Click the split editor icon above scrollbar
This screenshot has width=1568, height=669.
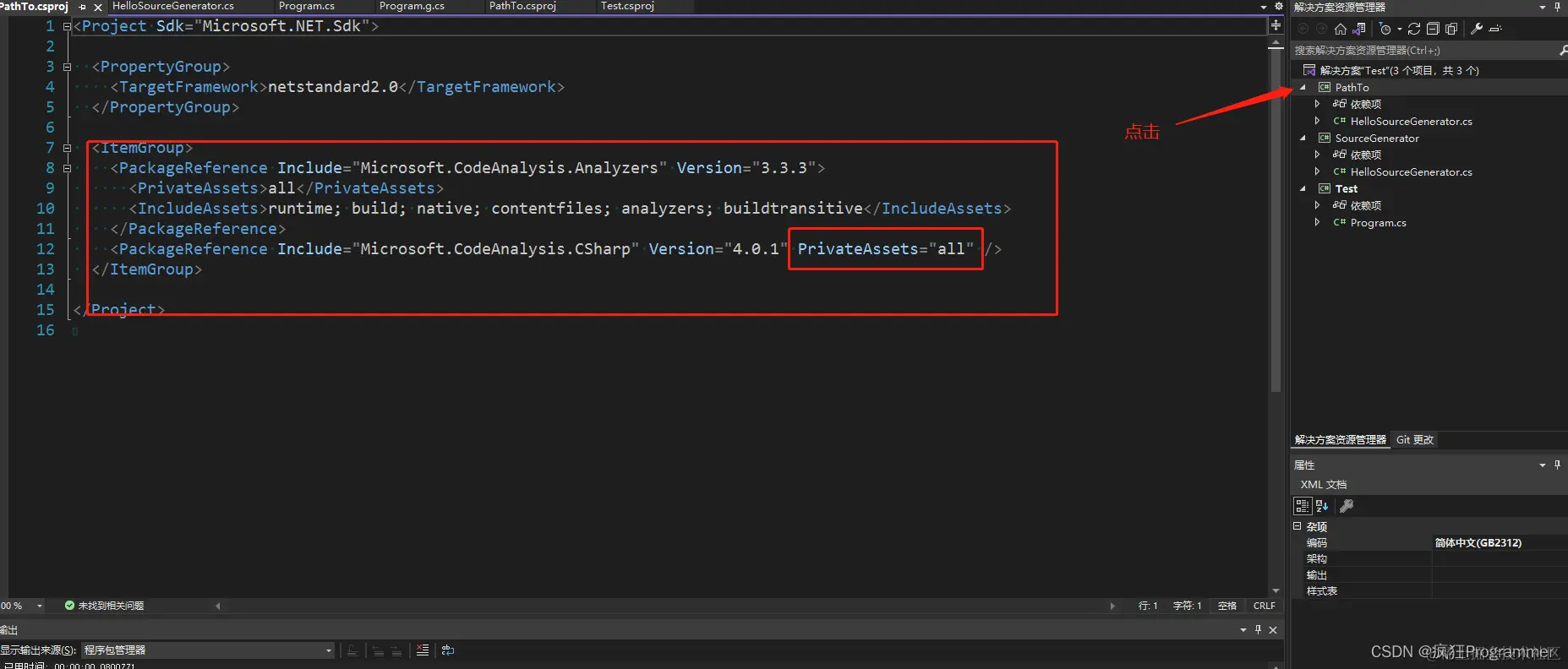[1276, 25]
